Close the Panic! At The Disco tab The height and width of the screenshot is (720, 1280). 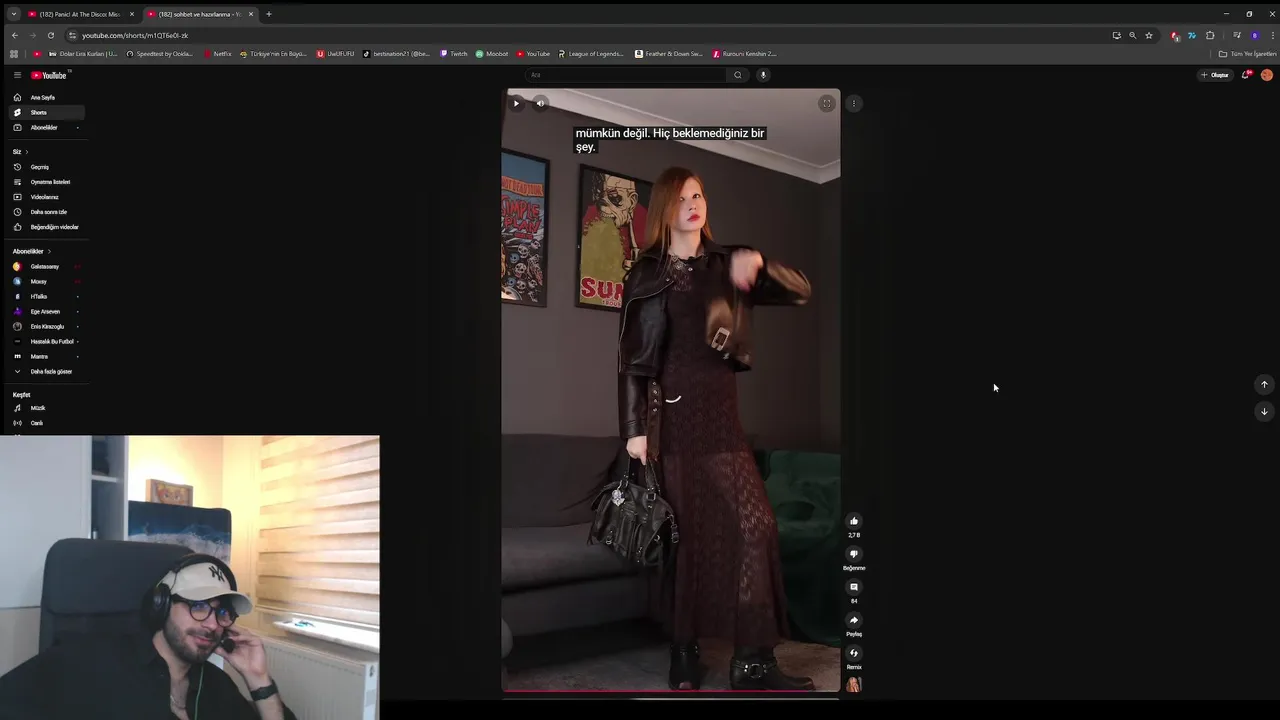point(132,14)
